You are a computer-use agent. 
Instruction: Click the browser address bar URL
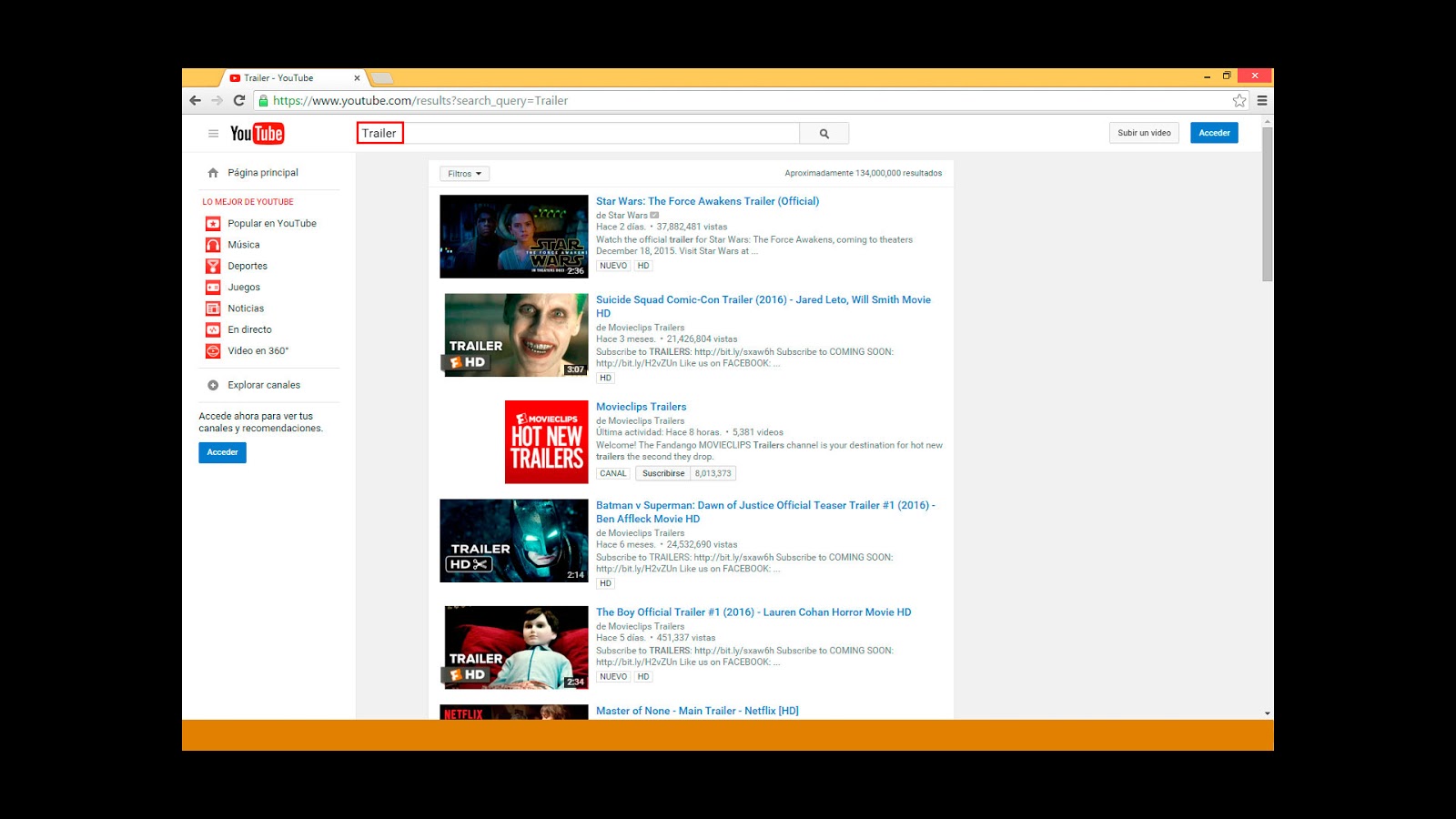pos(420,101)
